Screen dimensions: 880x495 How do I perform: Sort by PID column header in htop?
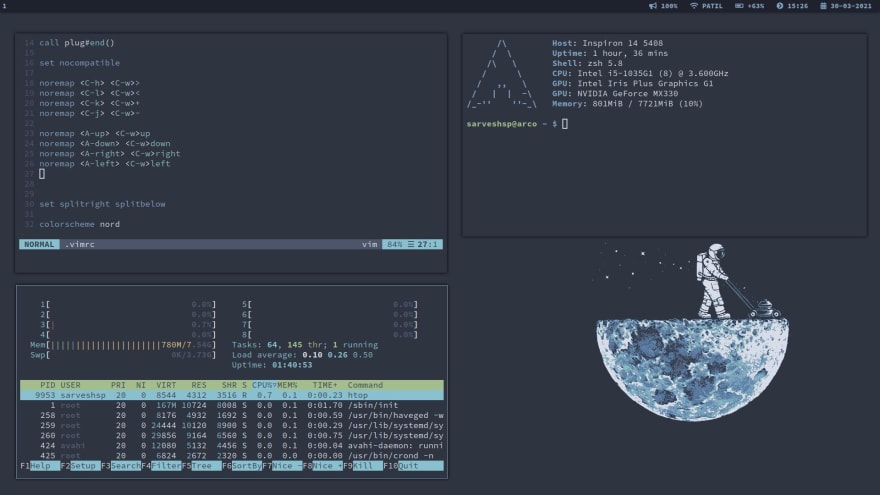(x=48, y=385)
